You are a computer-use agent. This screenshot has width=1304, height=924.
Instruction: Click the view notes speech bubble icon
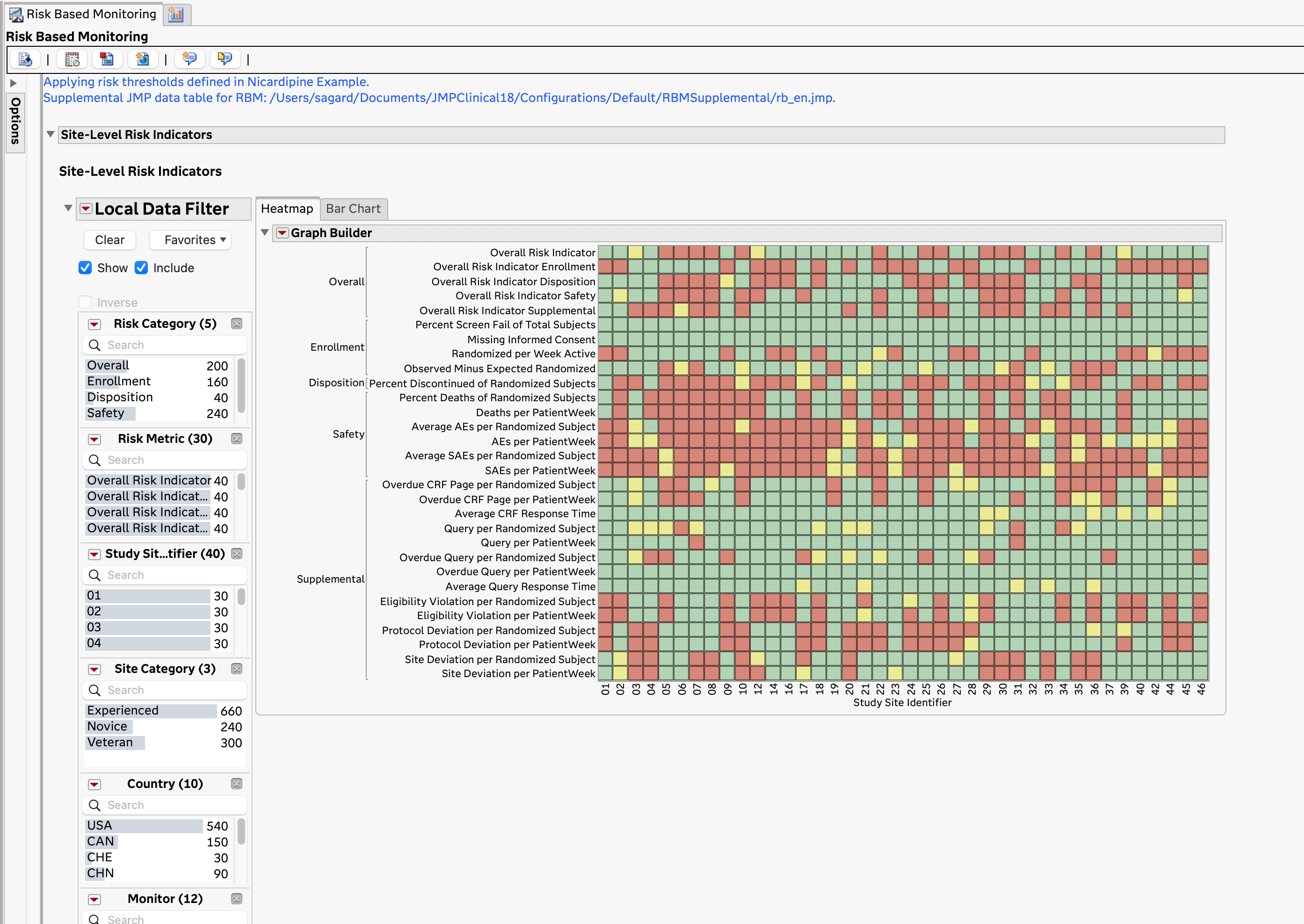pyautogui.click(x=225, y=59)
